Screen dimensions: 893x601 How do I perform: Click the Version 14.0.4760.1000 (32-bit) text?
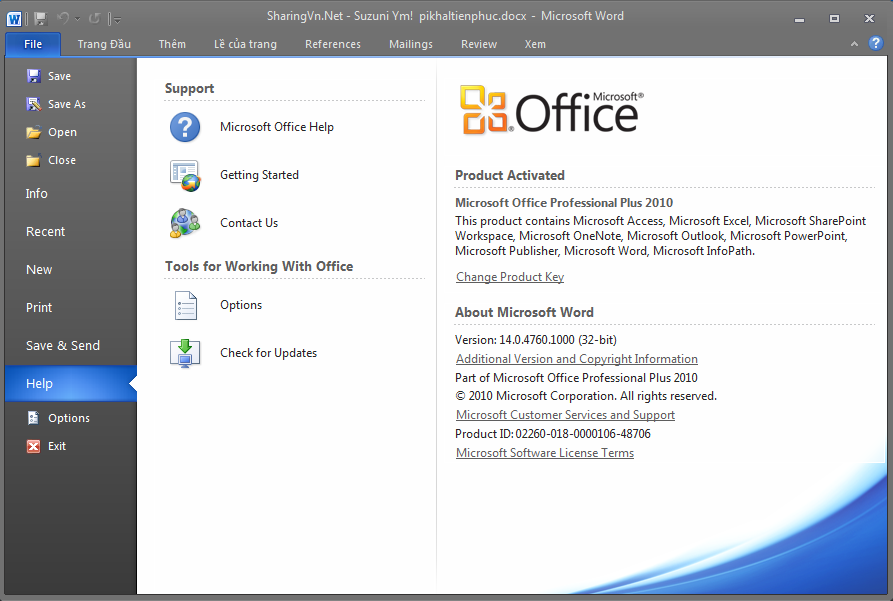pyautogui.click(x=536, y=340)
